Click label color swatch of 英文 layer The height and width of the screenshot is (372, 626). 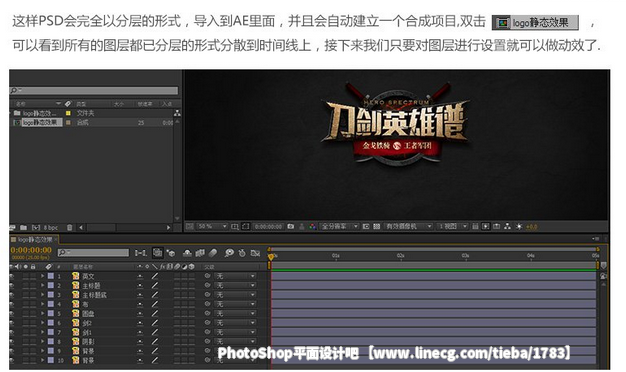point(51,276)
